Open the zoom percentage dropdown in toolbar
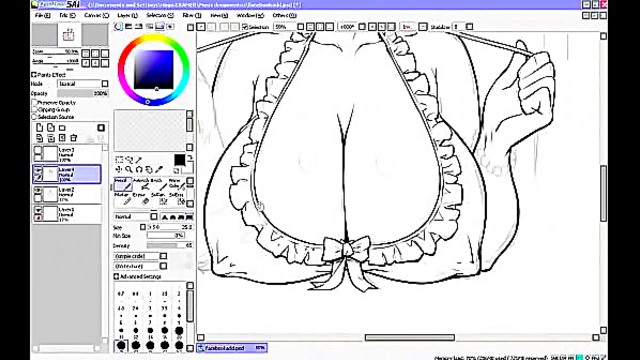The image size is (640, 360). pyautogui.click(x=300, y=27)
